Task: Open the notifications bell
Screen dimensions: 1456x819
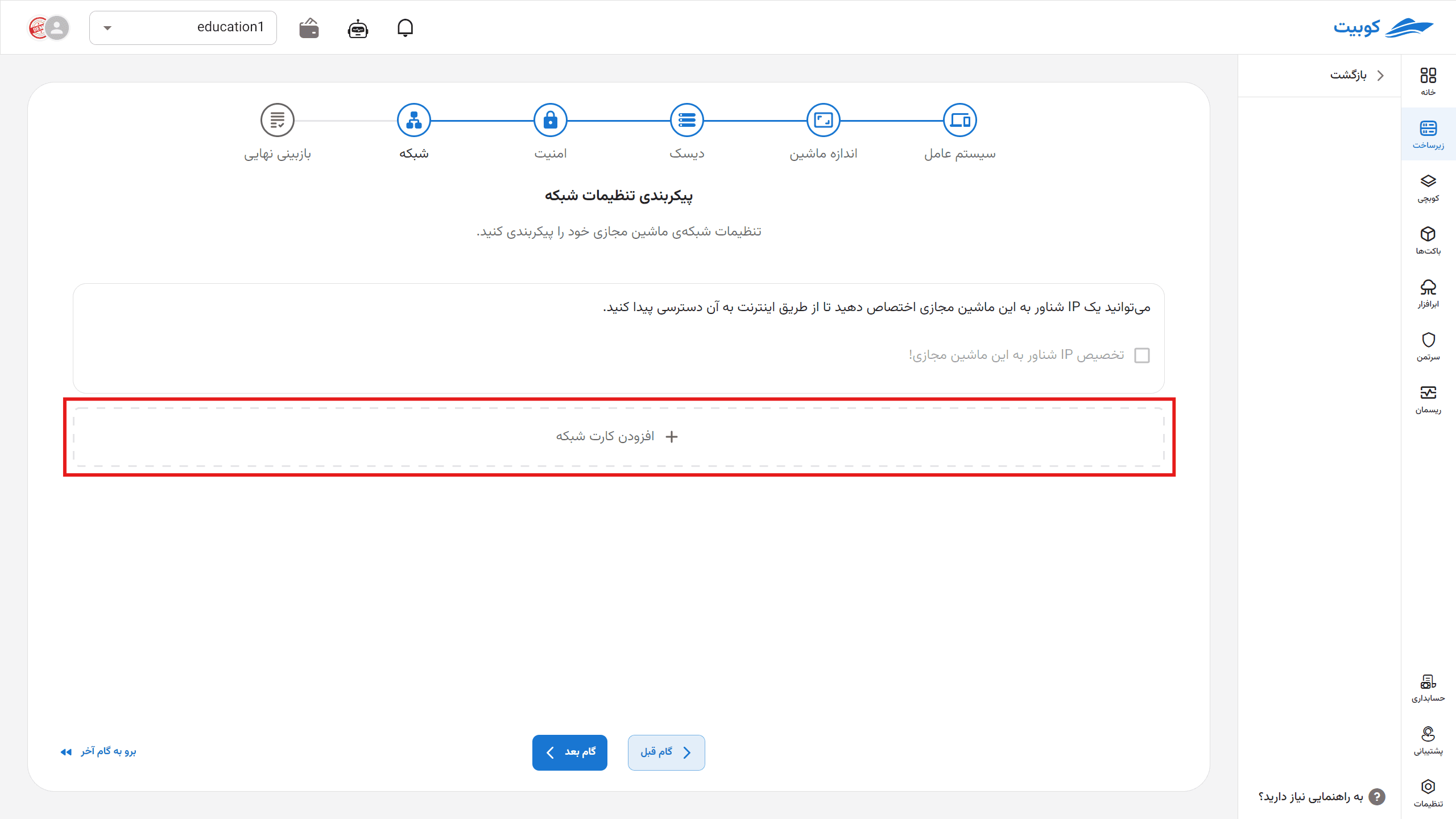Action: point(405,27)
